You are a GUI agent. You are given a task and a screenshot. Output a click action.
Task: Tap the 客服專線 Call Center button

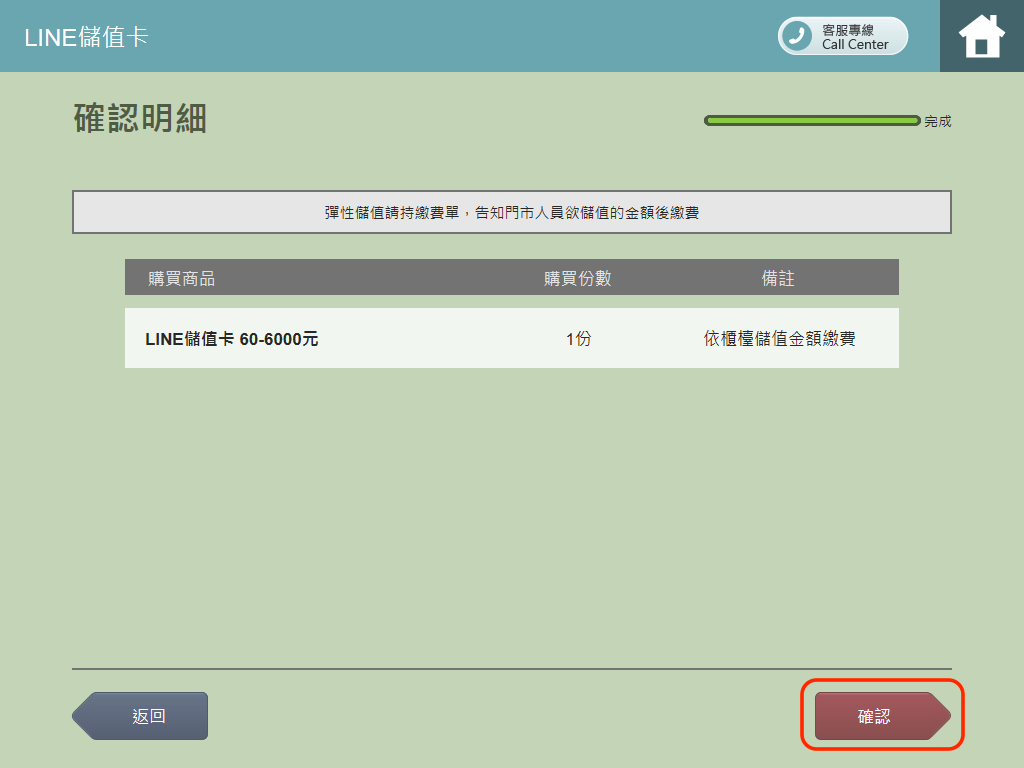(x=842, y=36)
